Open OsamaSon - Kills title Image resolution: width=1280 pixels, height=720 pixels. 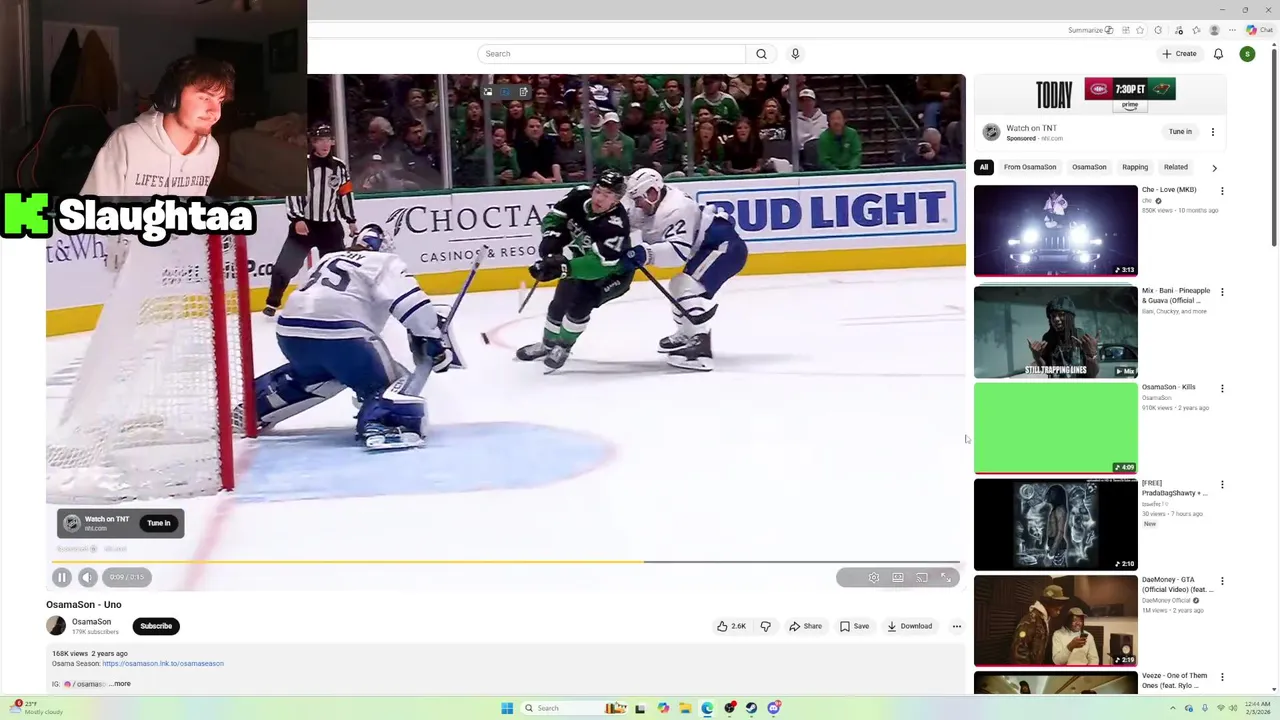pos(1169,387)
